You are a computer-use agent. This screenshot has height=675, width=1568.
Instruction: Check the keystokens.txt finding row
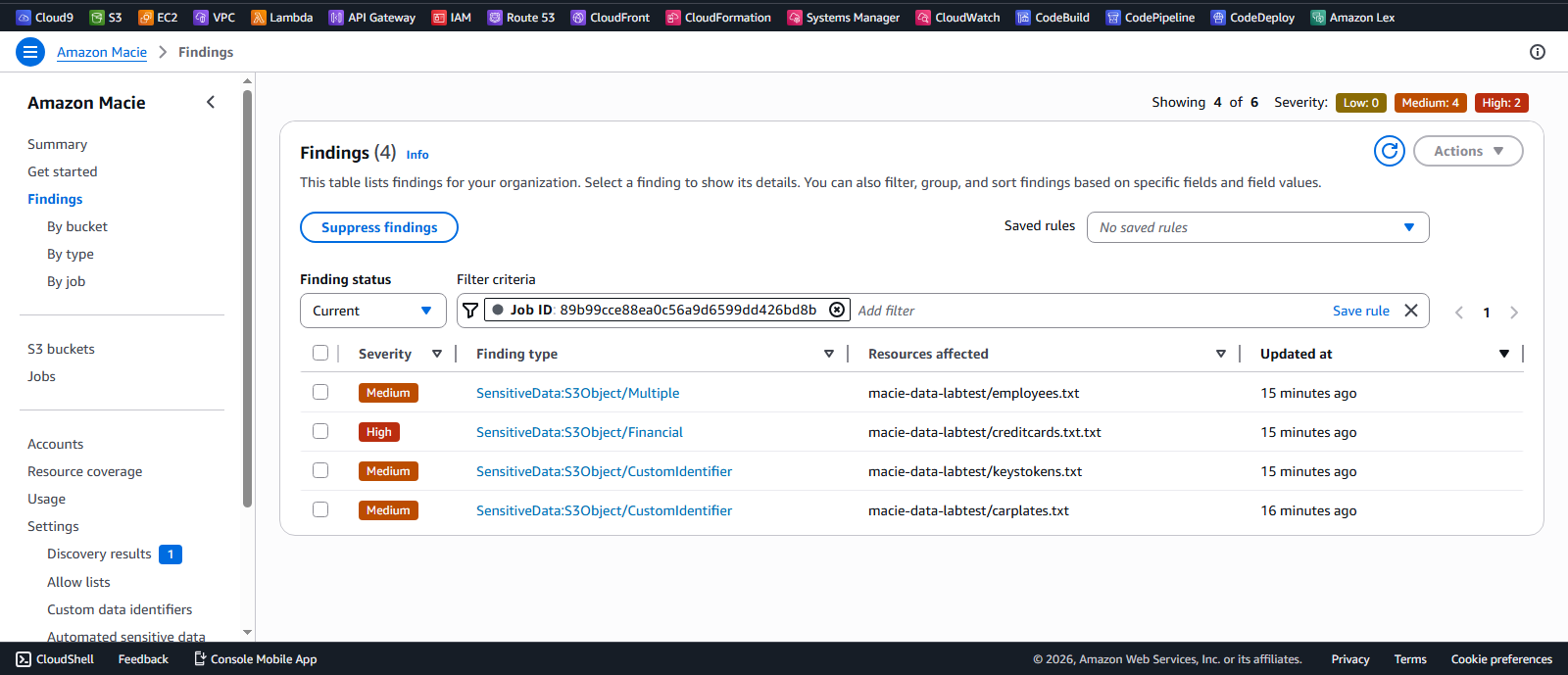point(320,470)
